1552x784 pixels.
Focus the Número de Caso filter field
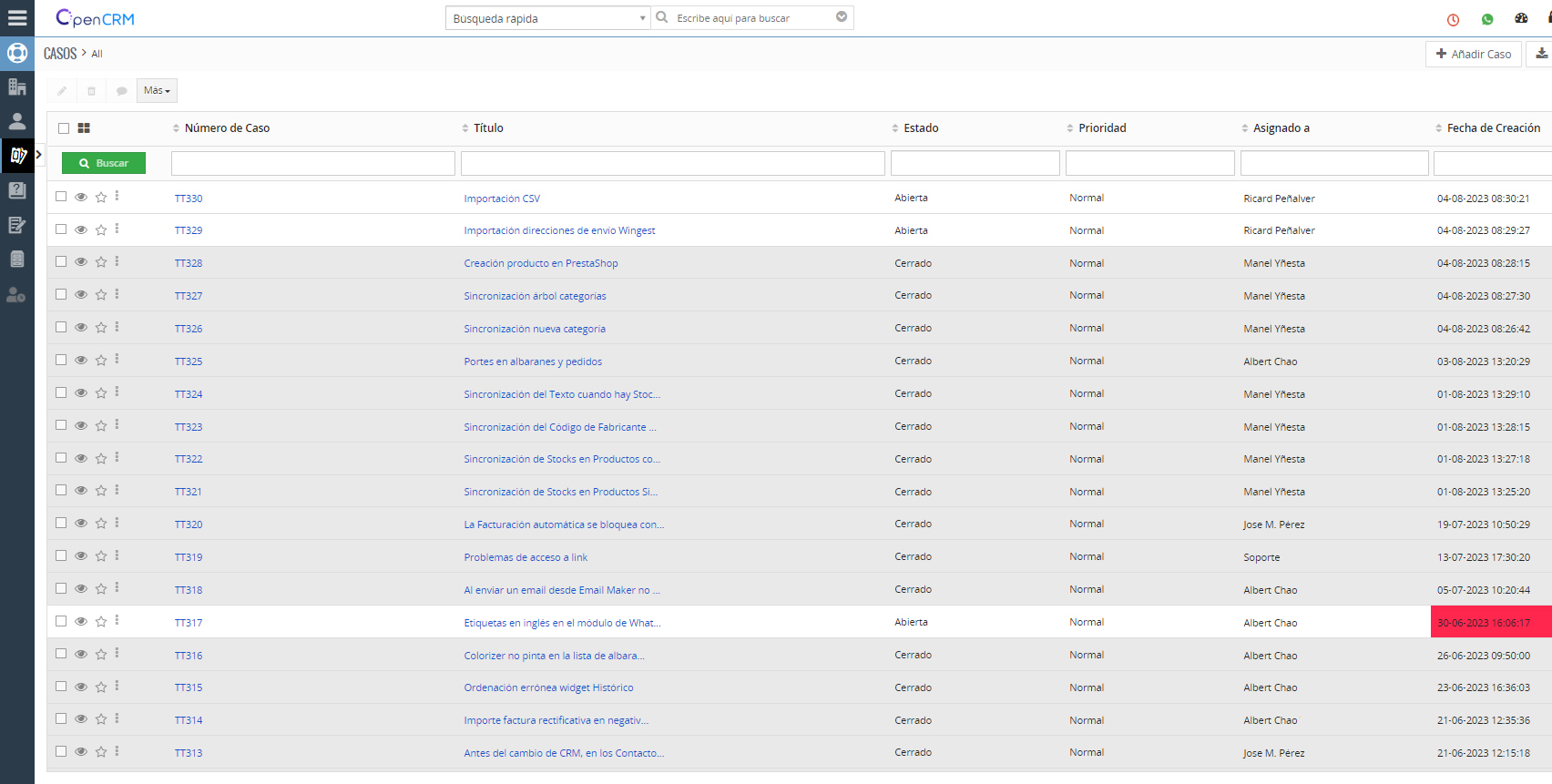[x=313, y=163]
